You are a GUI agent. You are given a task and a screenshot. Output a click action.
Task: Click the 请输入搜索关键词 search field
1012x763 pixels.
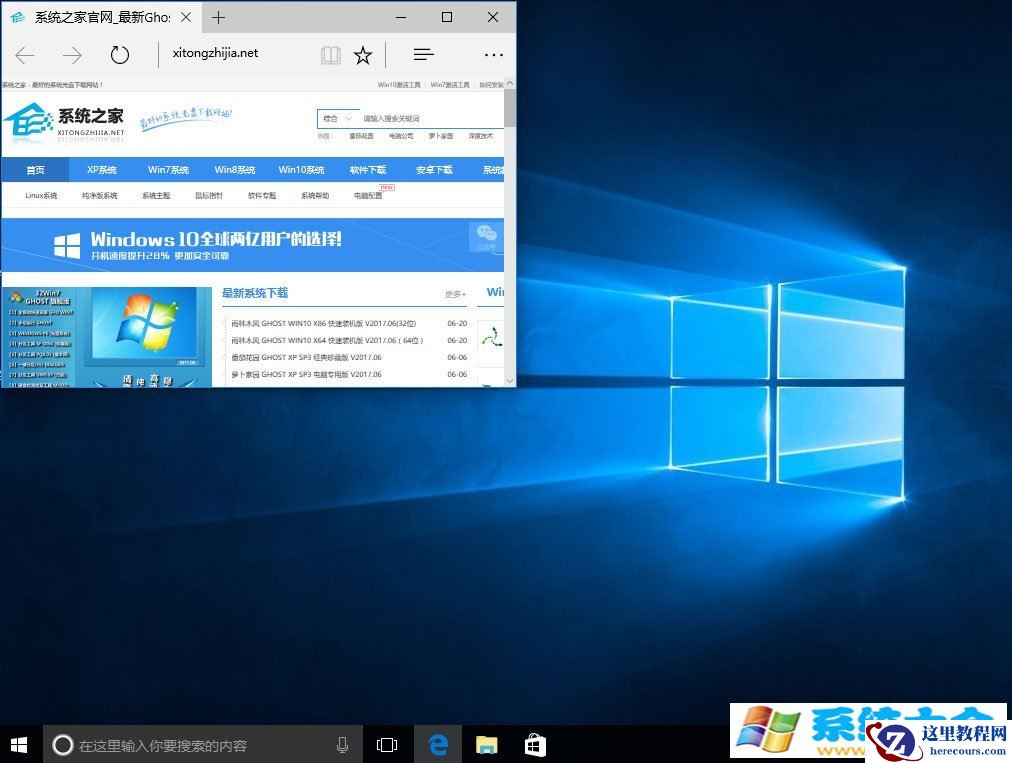[400, 118]
